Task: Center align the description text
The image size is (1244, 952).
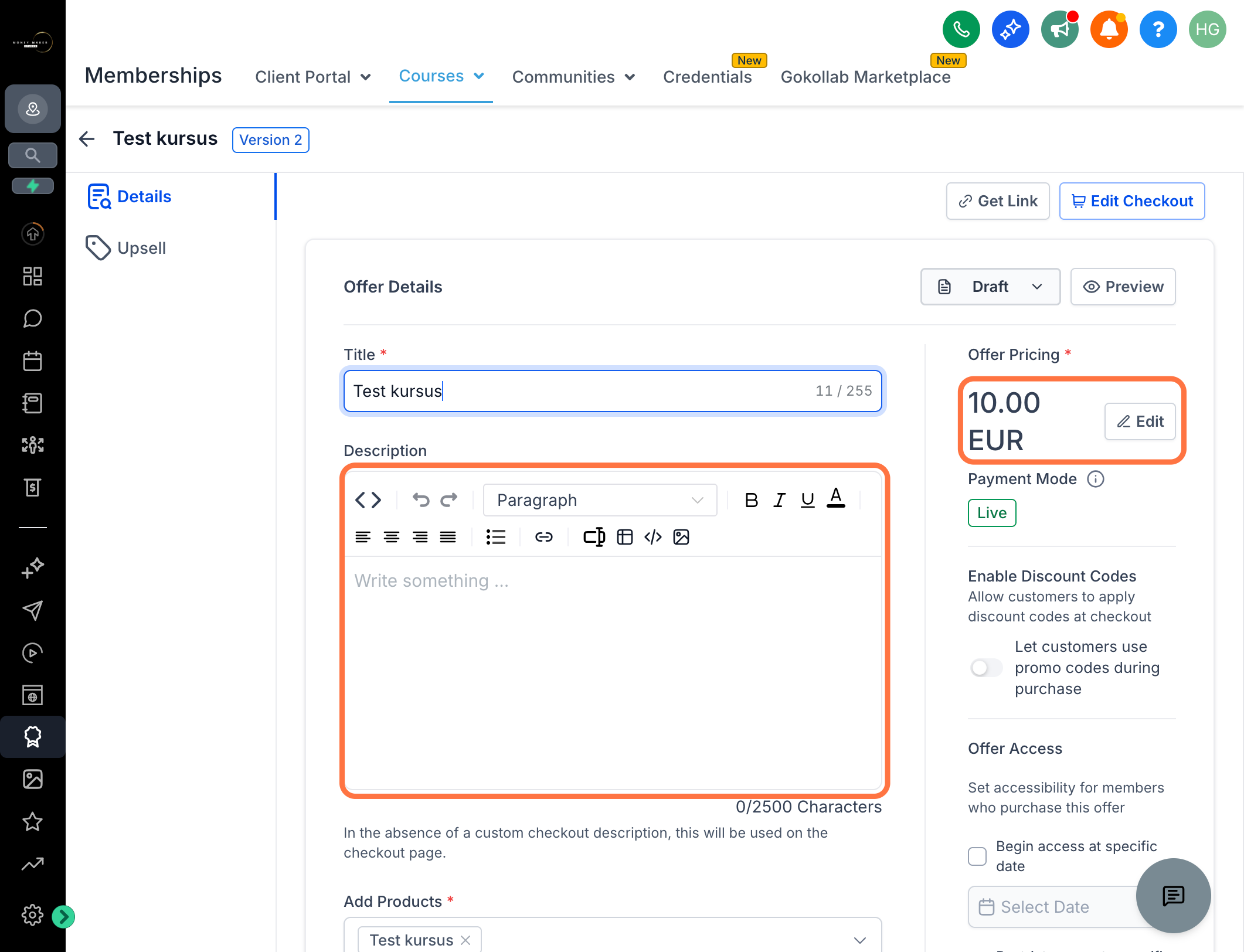Action: pyautogui.click(x=392, y=537)
